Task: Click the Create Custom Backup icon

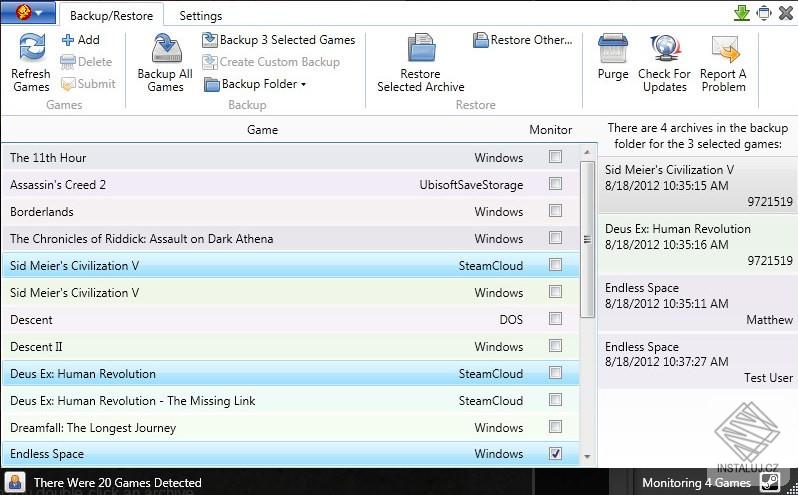Action: click(210, 62)
